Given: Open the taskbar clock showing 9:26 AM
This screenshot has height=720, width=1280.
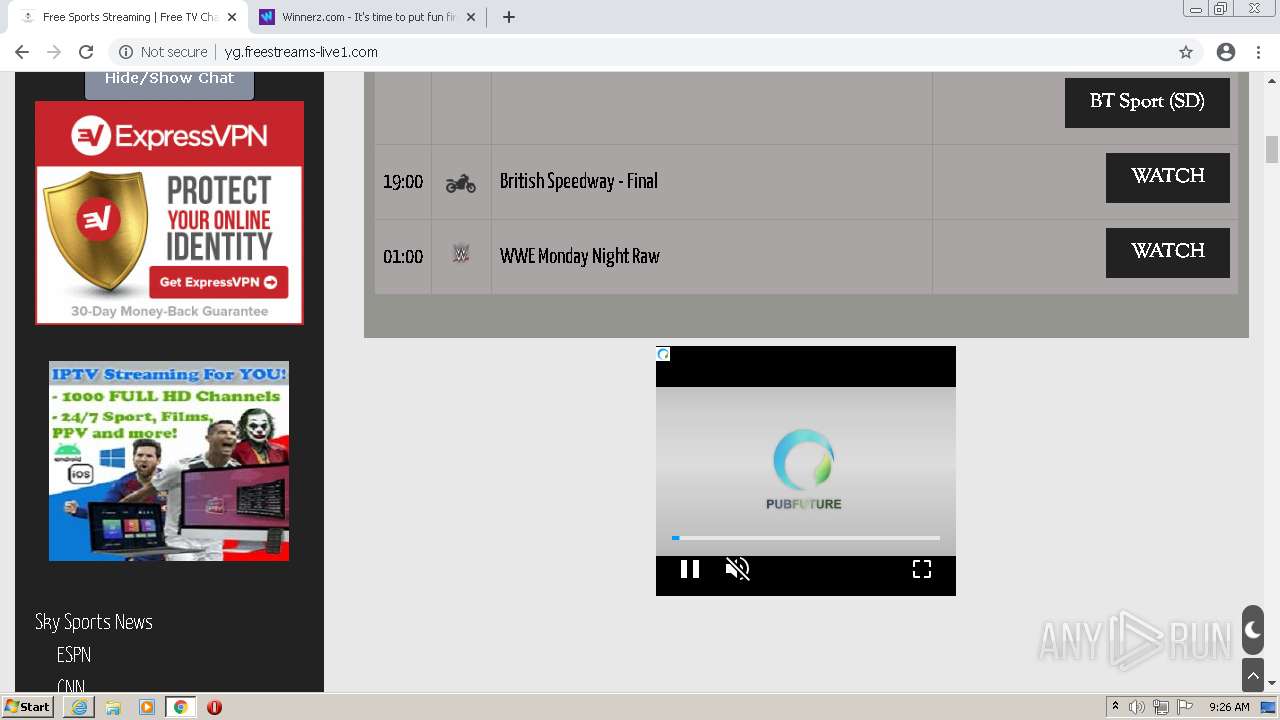Looking at the screenshot, I should tap(1229, 707).
